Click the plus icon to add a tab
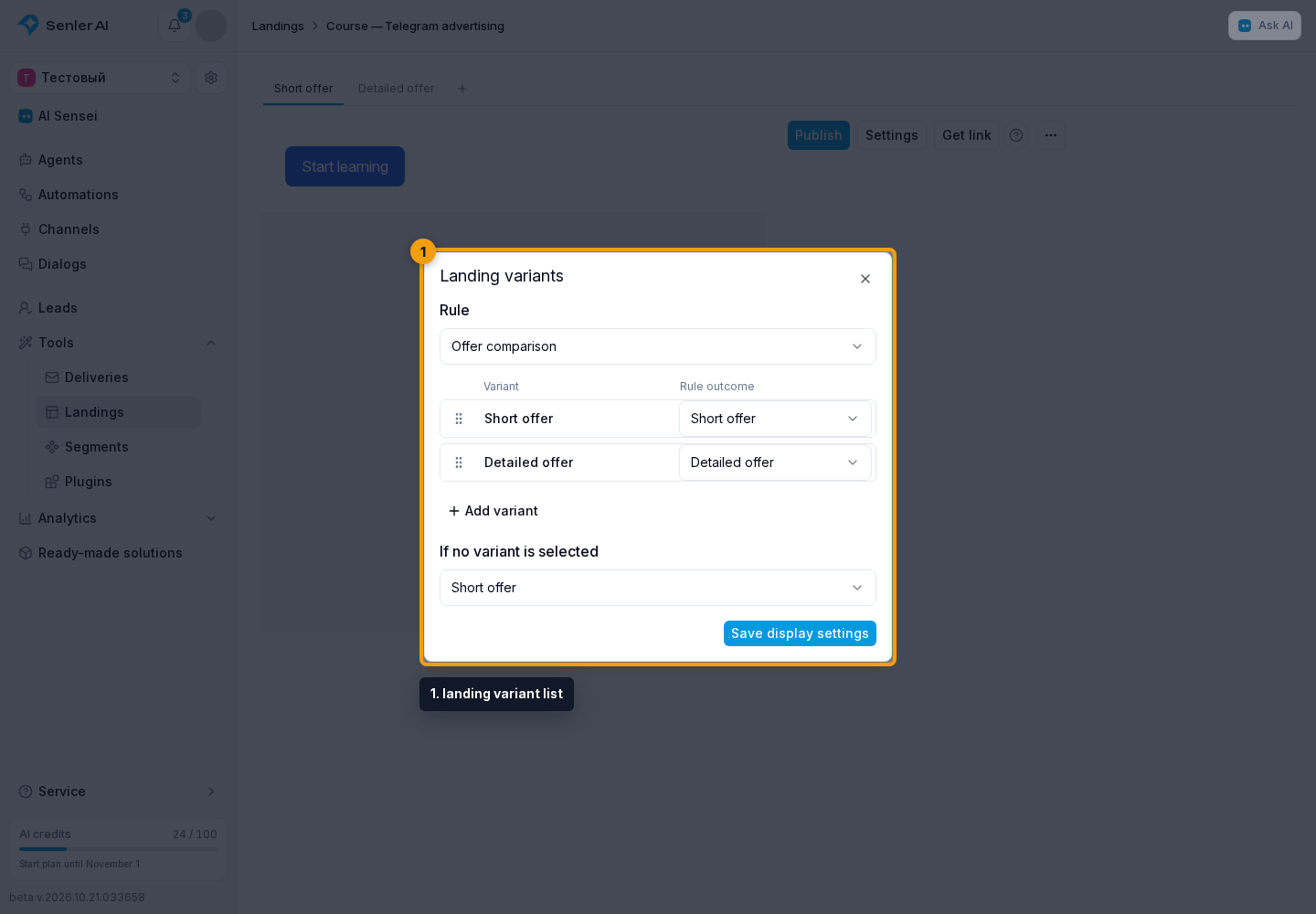 [462, 89]
